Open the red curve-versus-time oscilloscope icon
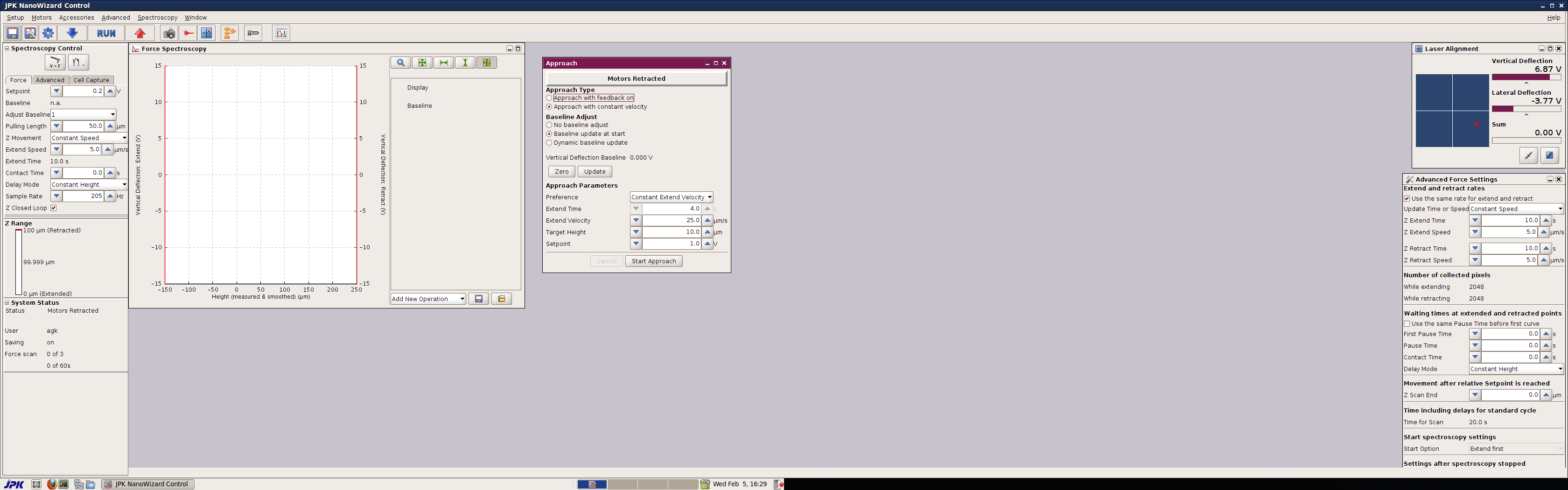Screen dimensions: 1568x490 [x=281, y=33]
